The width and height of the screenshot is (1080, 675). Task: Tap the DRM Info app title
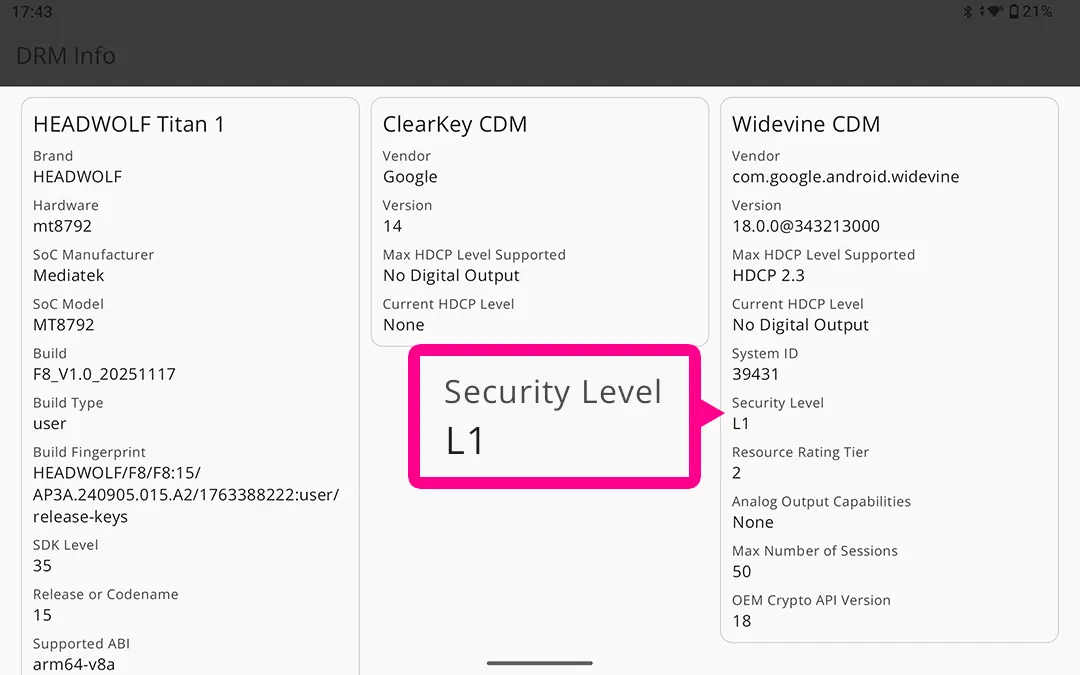[x=66, y=55]
